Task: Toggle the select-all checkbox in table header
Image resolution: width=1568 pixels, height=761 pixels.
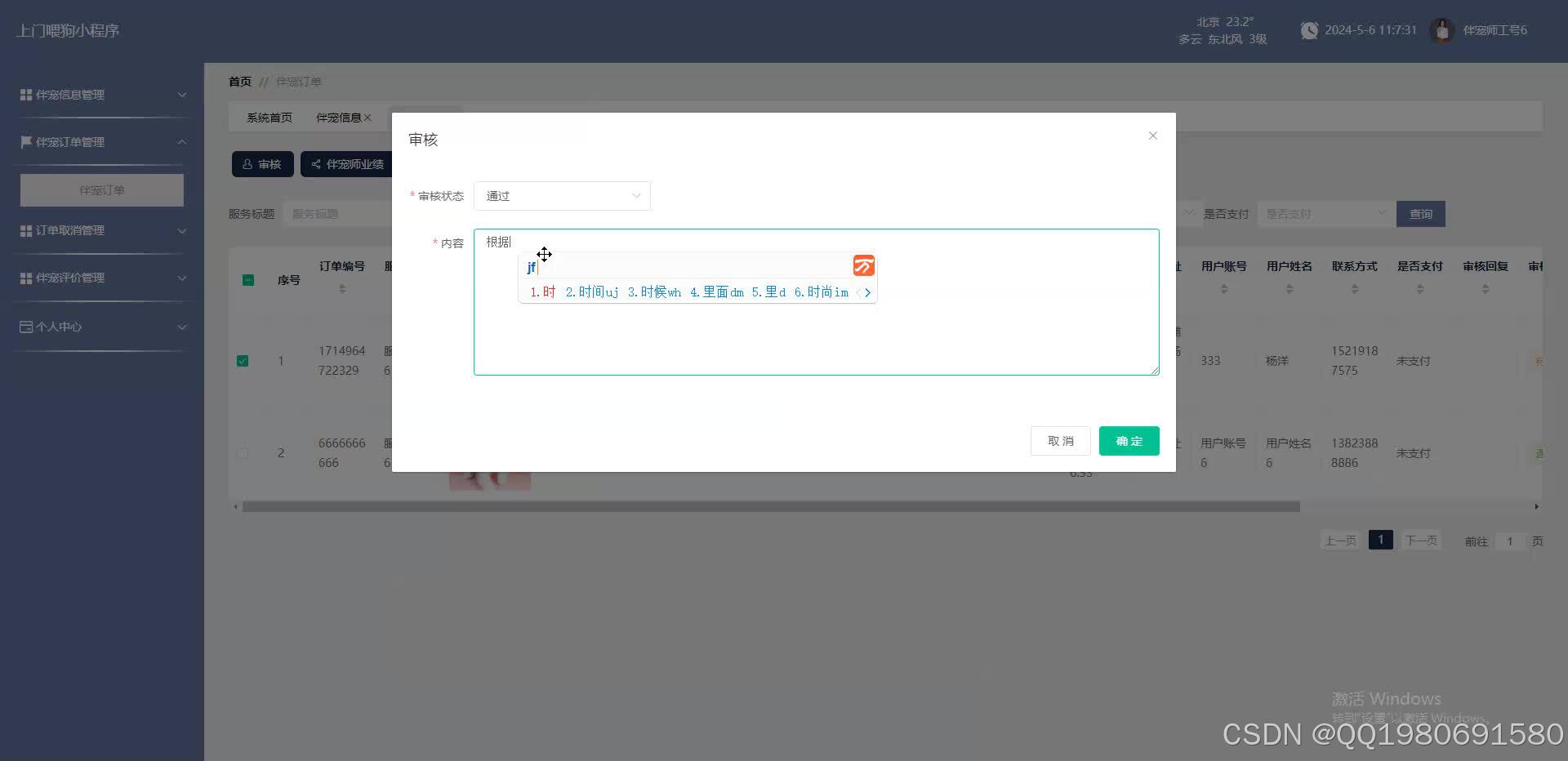Action: pyautogui.click(x=248, y=280)
